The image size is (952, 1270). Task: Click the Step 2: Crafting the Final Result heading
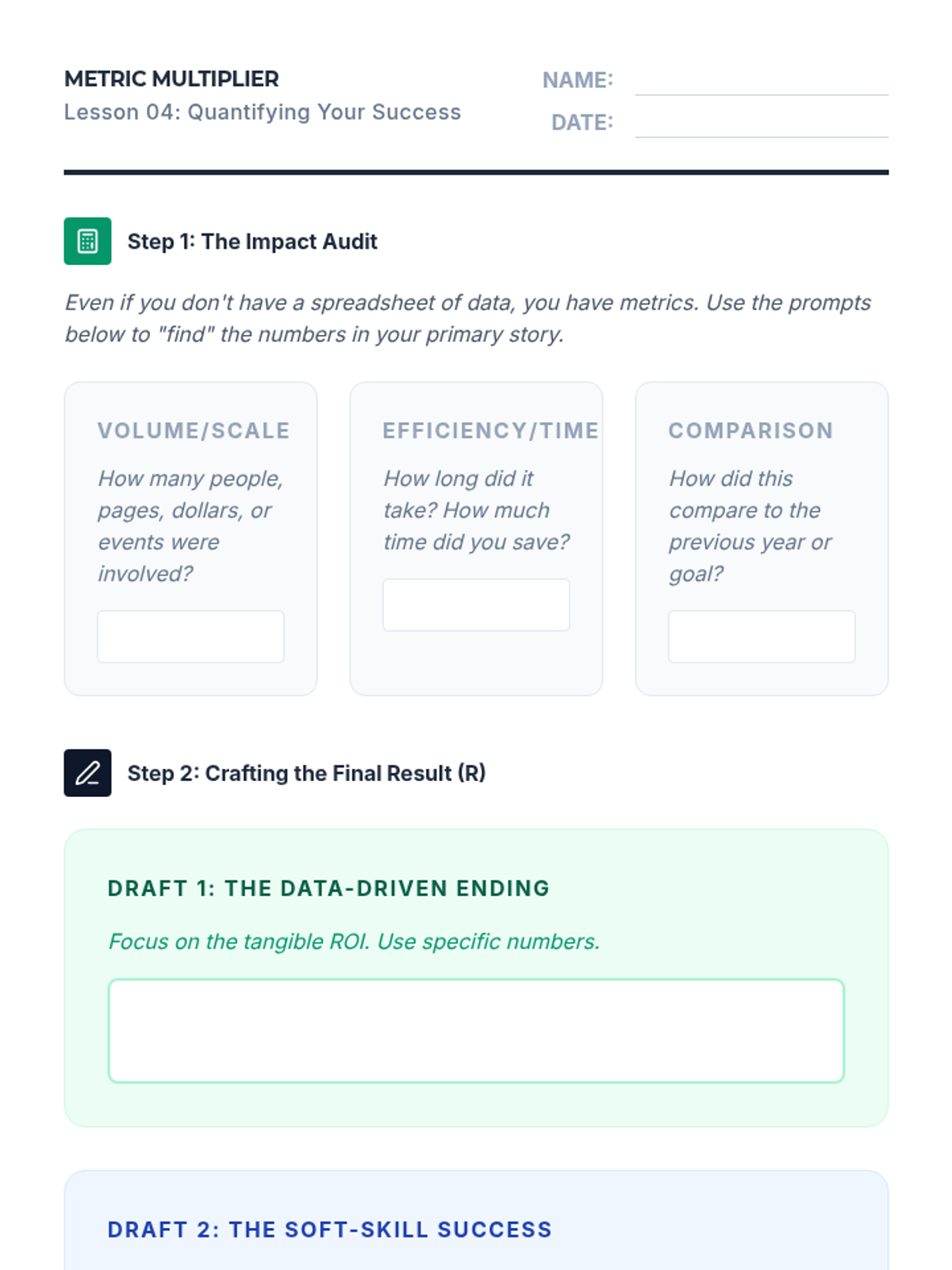[x=306, y=773]
